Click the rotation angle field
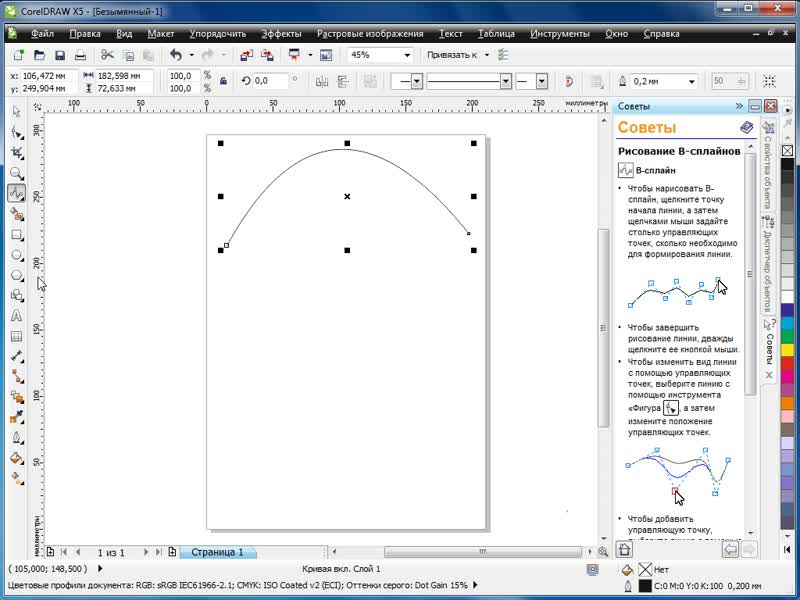800x600 pixels. click(x=272, y=81)
